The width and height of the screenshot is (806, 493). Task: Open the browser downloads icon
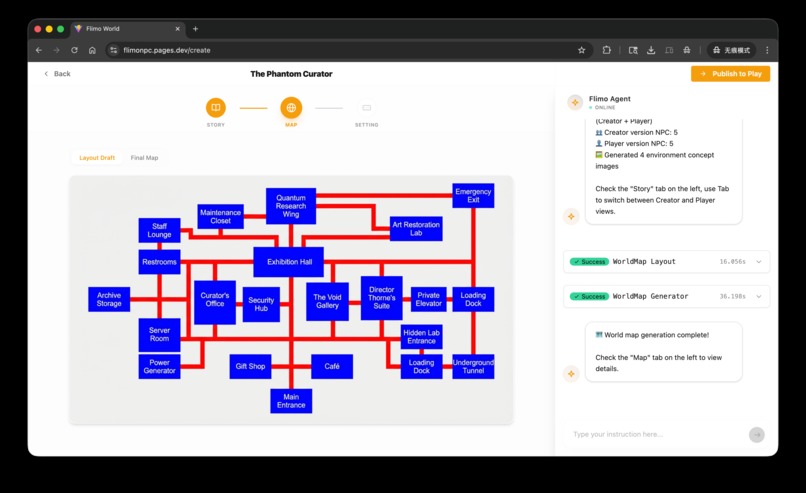(651, 50)
